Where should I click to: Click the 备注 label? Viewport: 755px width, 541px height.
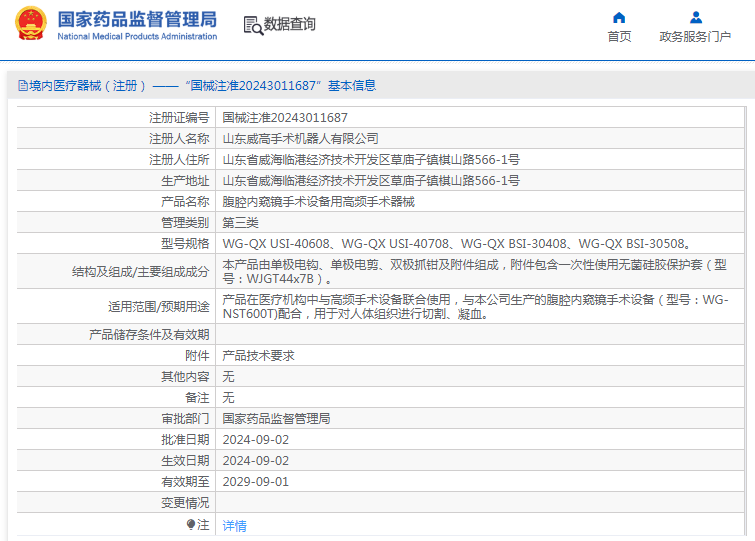[x=197, y=398]
